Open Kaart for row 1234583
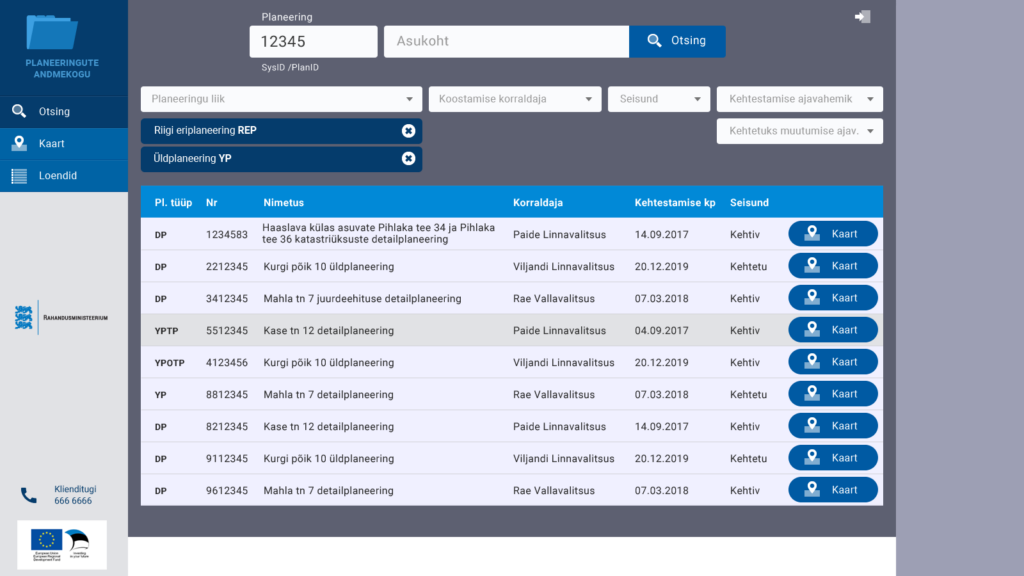Viewport: 1024px width, 576px height. tap(833, 234)
